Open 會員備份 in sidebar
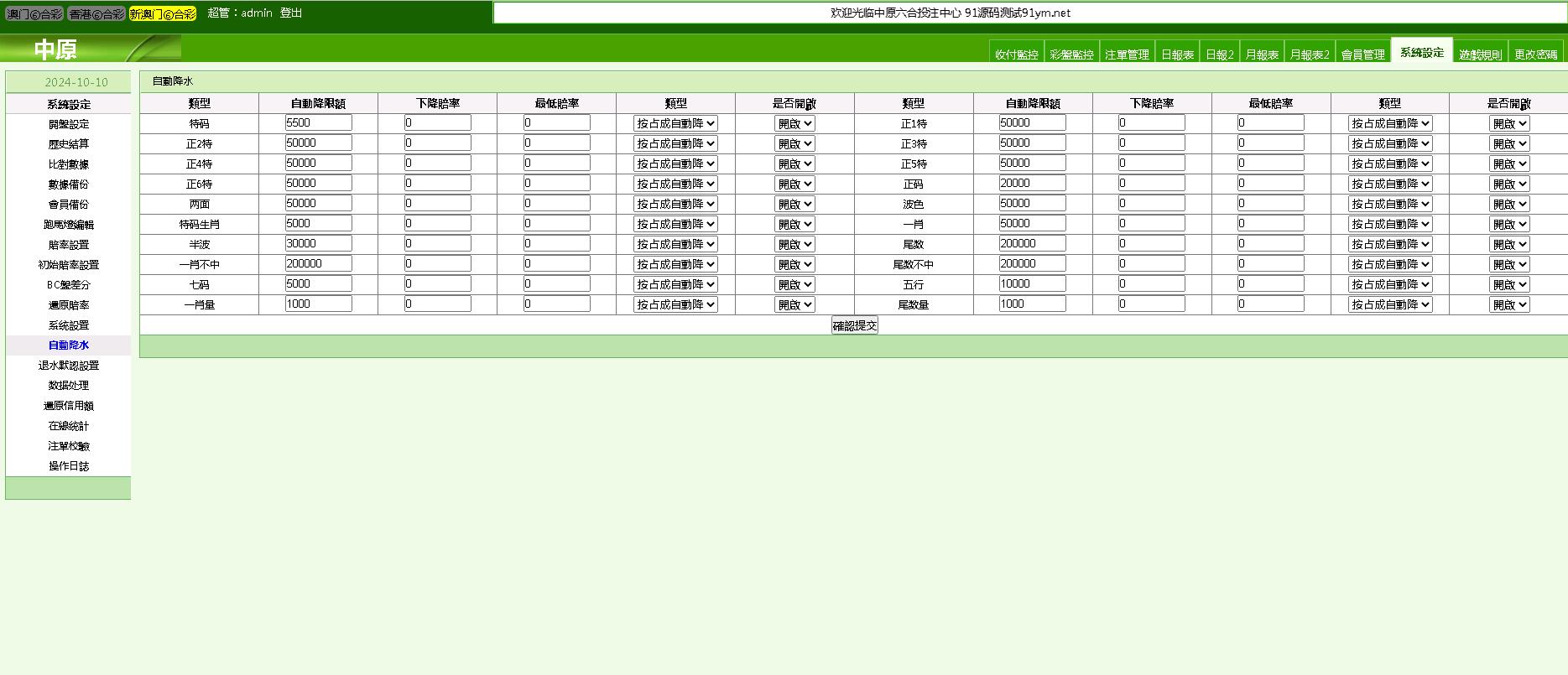1568x675 pixels. (68, 205)
